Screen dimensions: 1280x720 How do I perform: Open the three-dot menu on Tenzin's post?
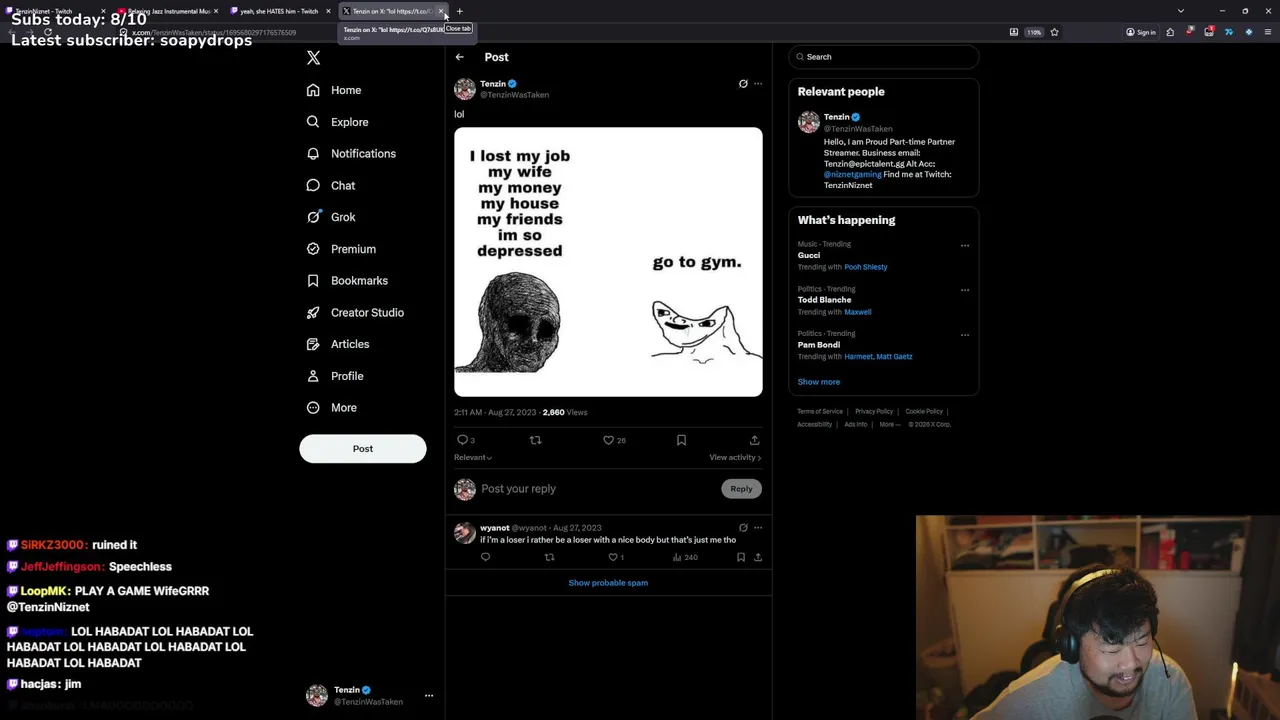[x=758, y=84]
